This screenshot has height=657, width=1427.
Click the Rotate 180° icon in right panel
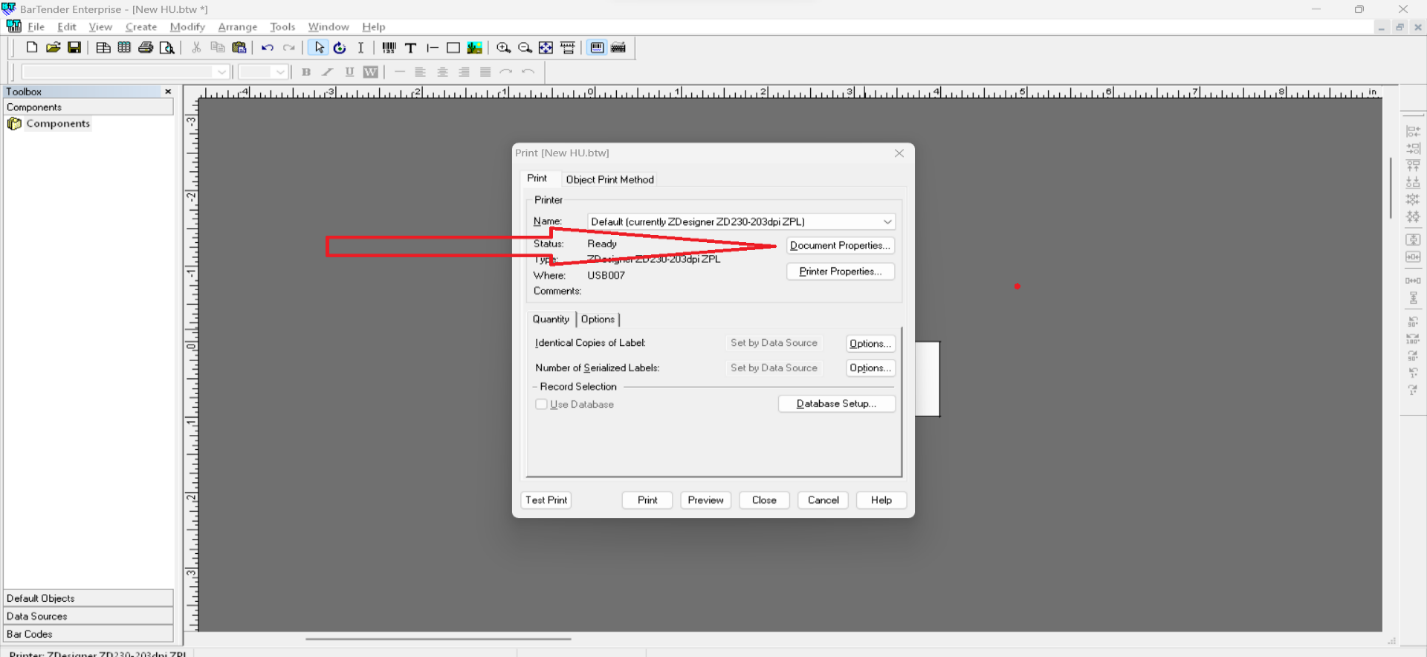[1413, 338]
